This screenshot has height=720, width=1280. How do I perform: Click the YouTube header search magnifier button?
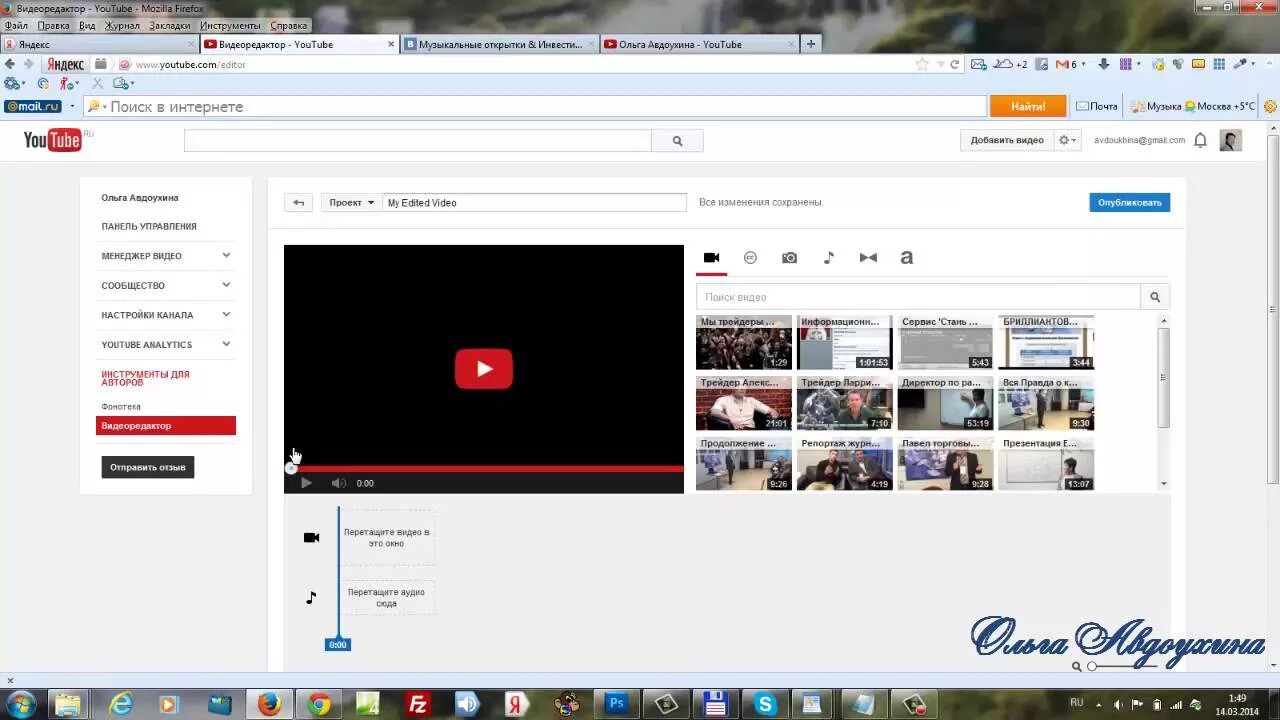[x=677, y=141]
